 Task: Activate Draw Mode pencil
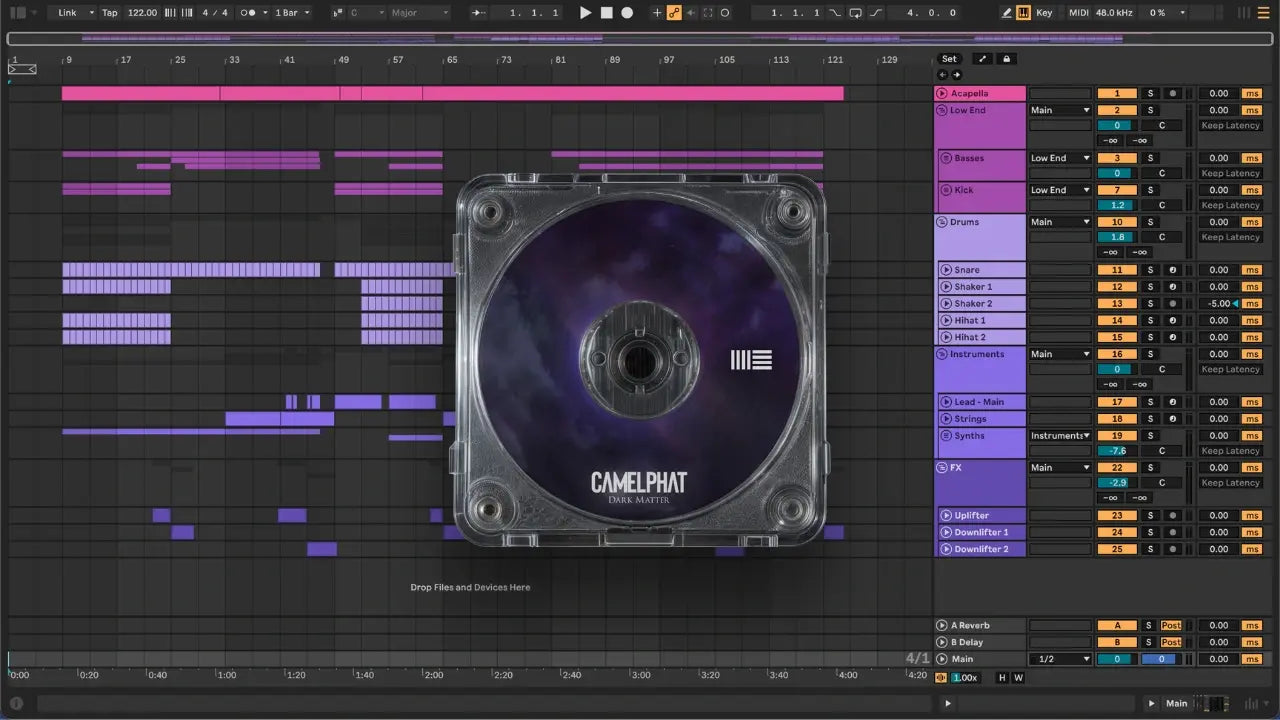[1007, 13]
